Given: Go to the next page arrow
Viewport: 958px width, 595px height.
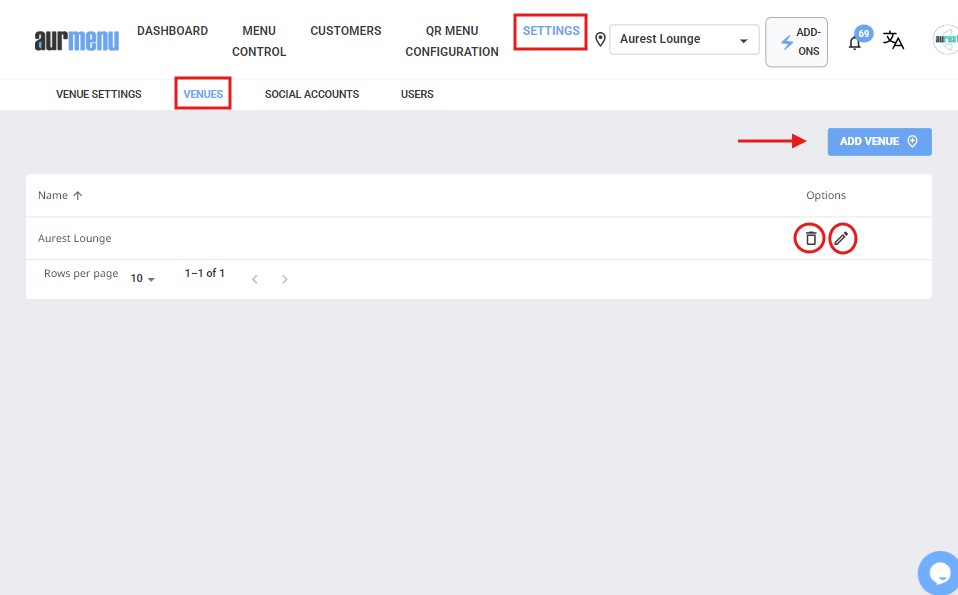Looking at the screenshot, I should (x=285, y=279).
